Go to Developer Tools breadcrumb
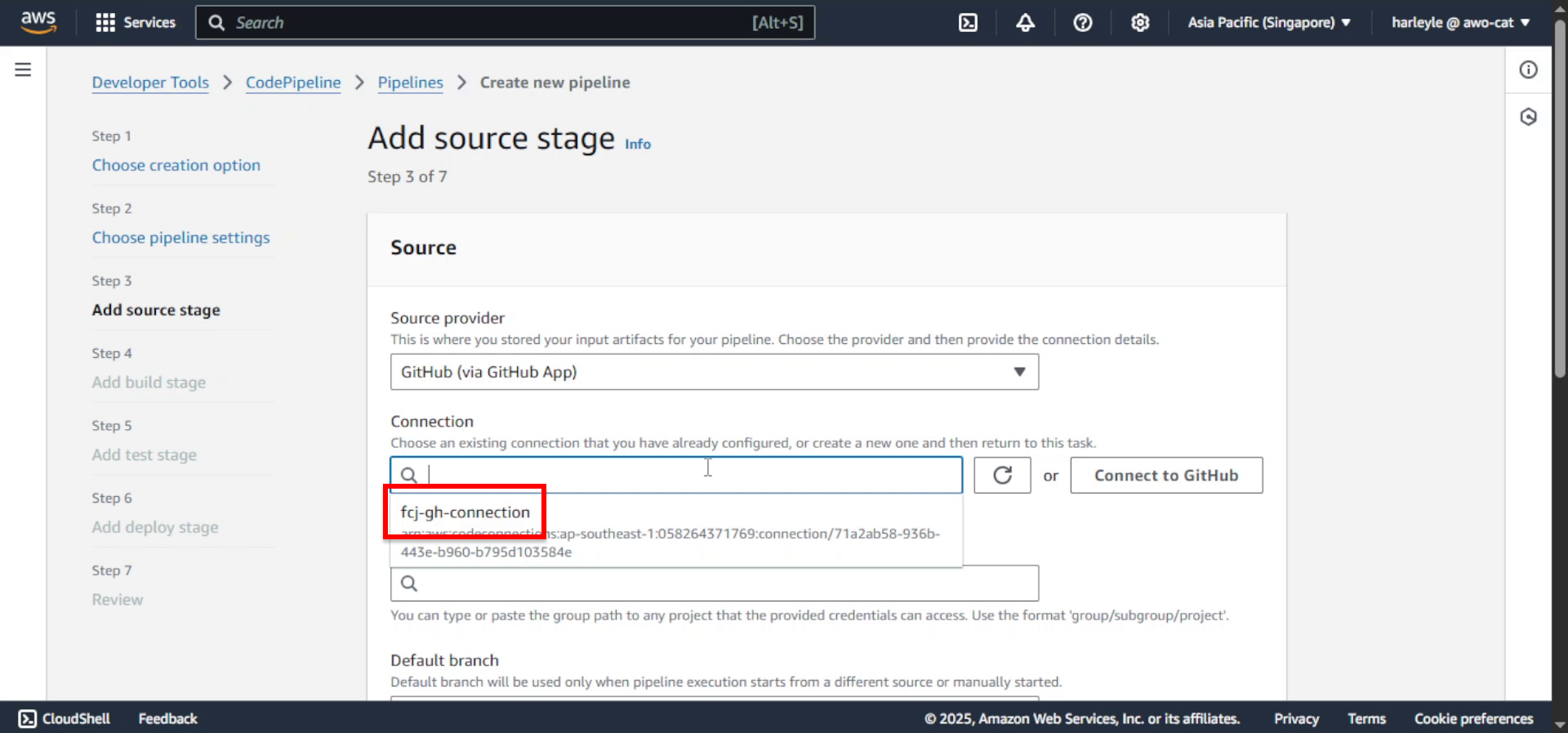Image resolution: width=1568 pixels, height=733 pixels. (x=150, y=83)
